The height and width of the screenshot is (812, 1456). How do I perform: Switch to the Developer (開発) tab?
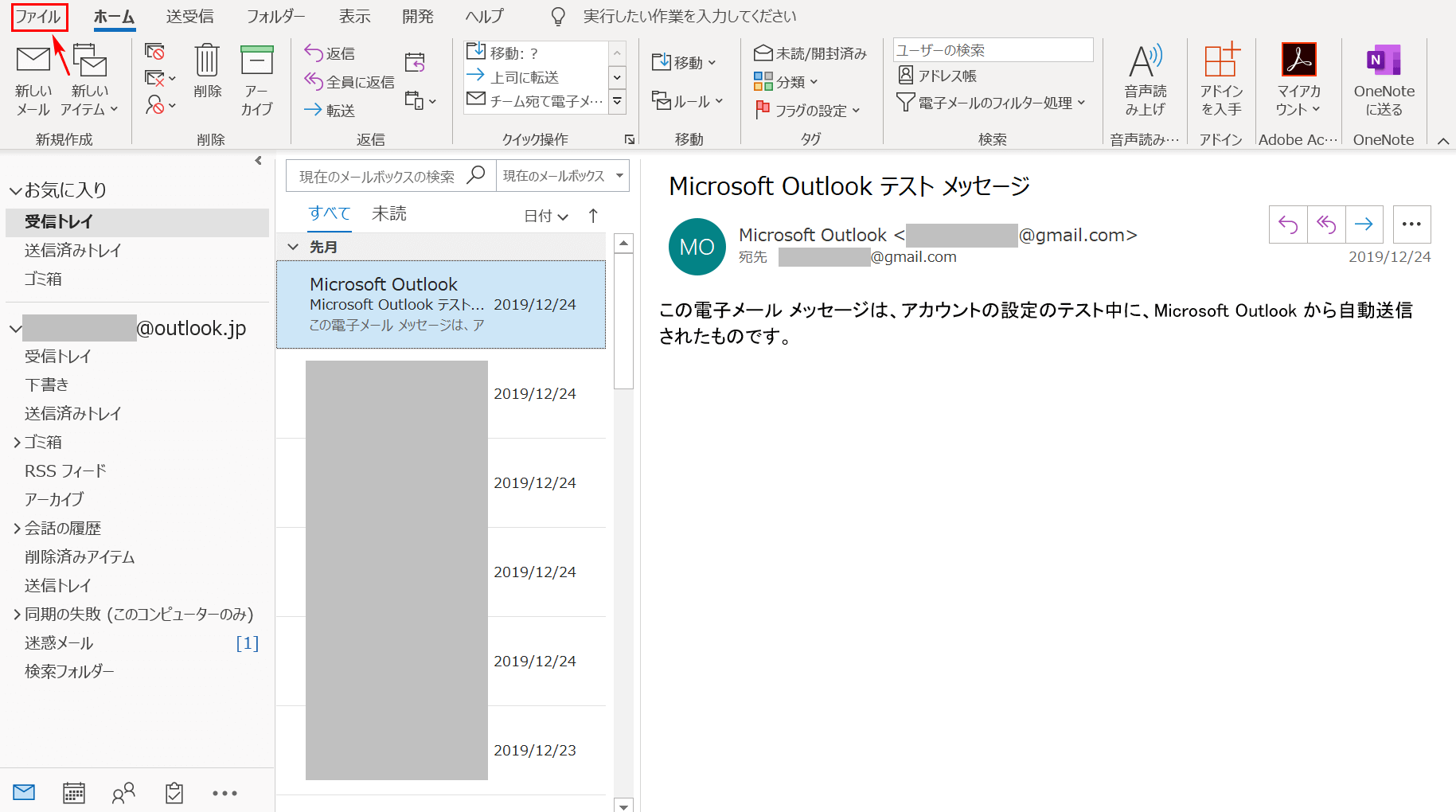(x=418, y=16)
